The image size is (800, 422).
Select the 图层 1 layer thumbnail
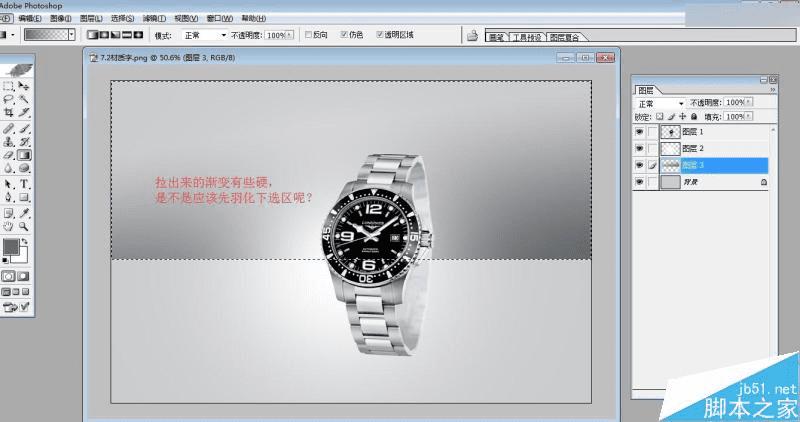[x=670, y=132]
